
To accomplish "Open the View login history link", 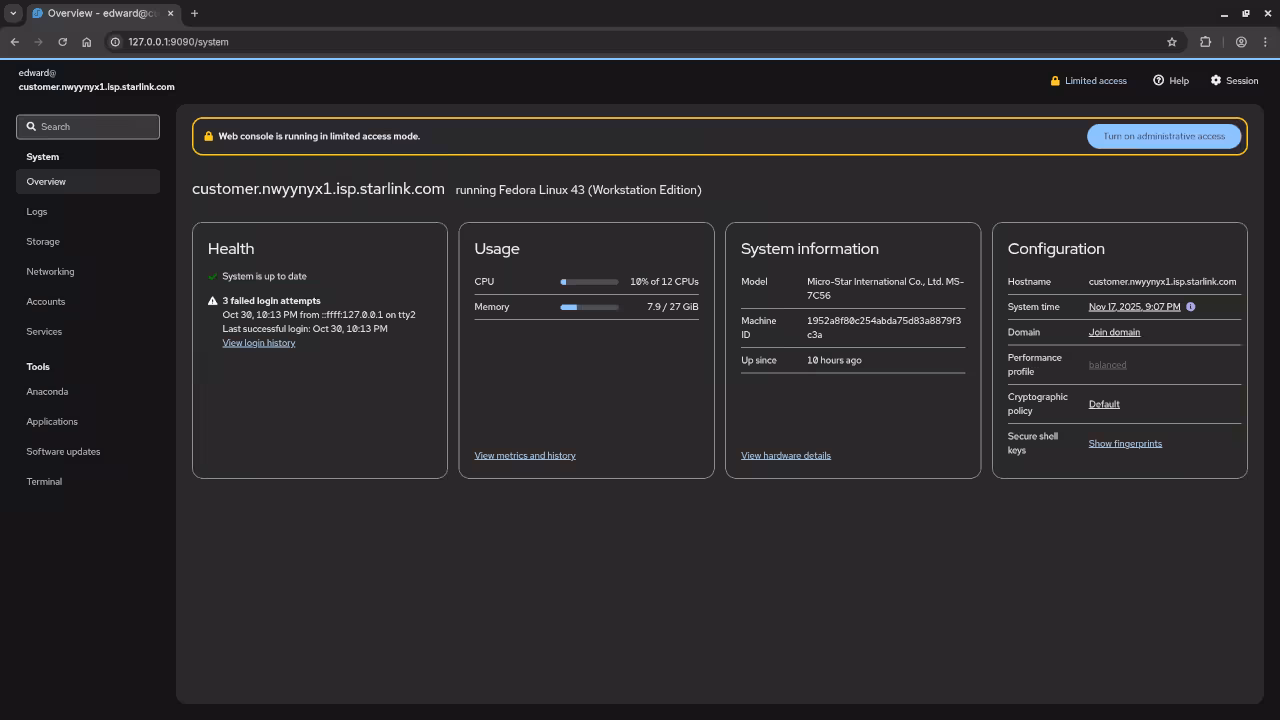I will (258, 343).
